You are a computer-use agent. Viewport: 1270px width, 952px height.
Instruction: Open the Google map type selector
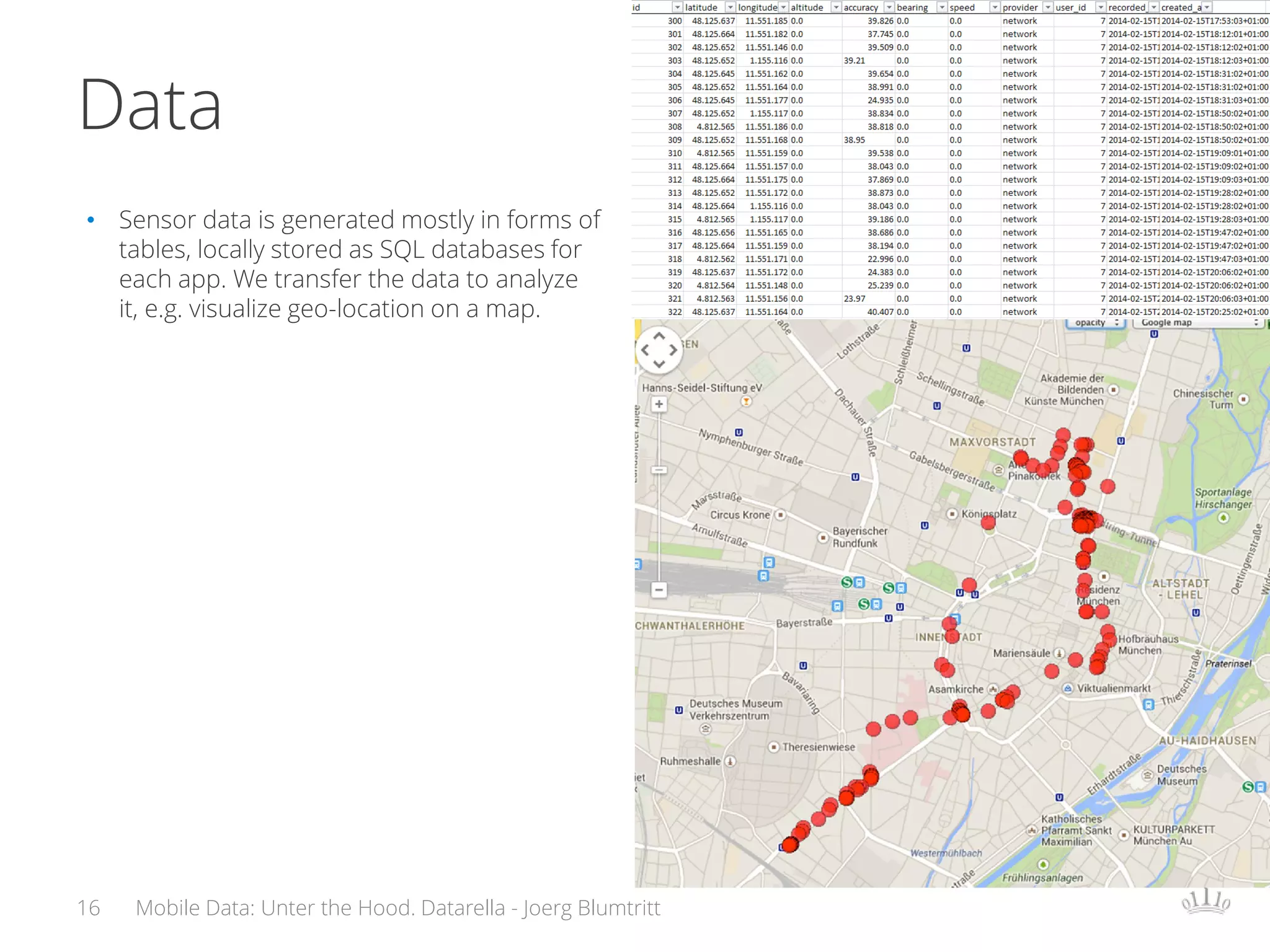(x=1198, y=323)
